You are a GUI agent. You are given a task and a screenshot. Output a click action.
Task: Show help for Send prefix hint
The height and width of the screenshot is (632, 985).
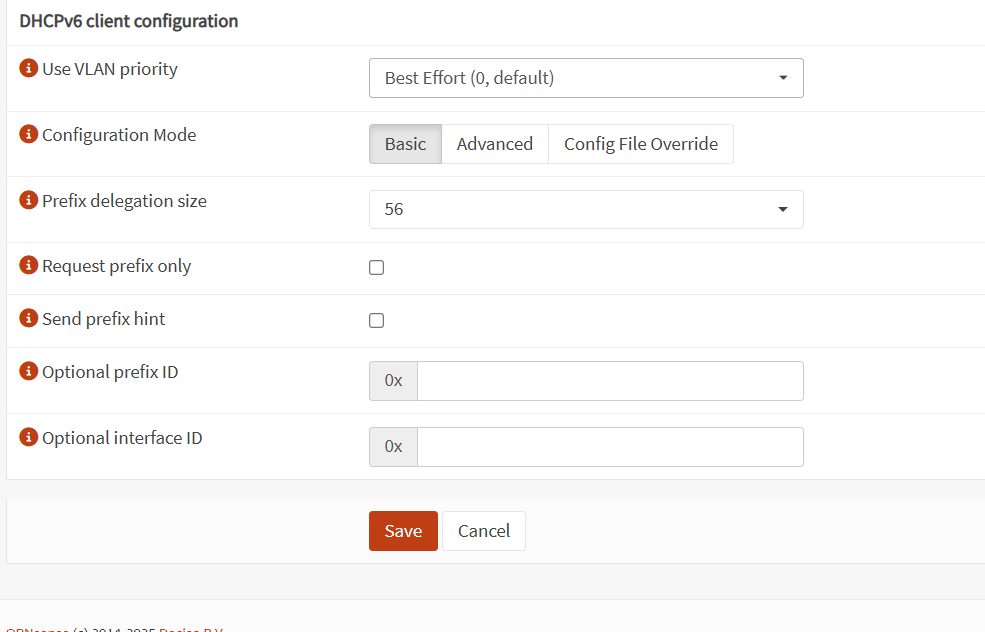(x=29, y=319)
